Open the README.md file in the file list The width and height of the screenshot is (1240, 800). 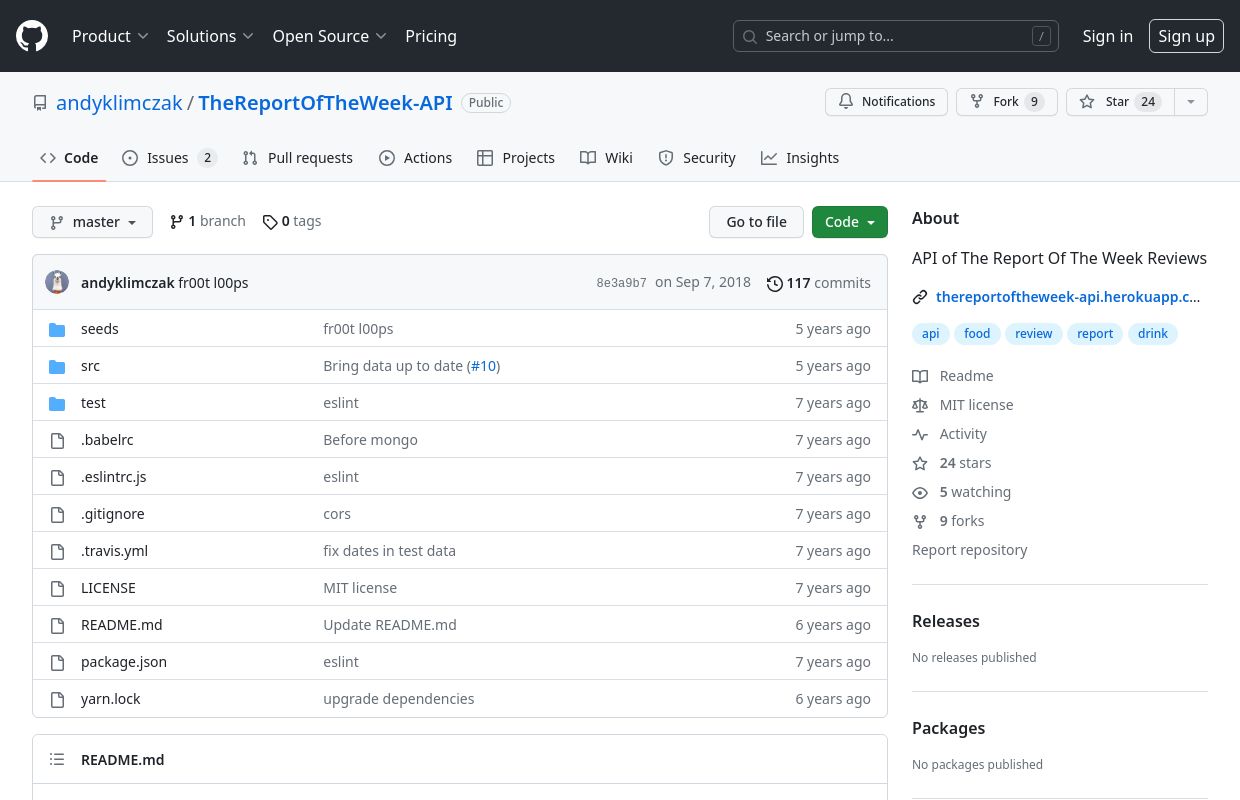click(x=121, y=625)
